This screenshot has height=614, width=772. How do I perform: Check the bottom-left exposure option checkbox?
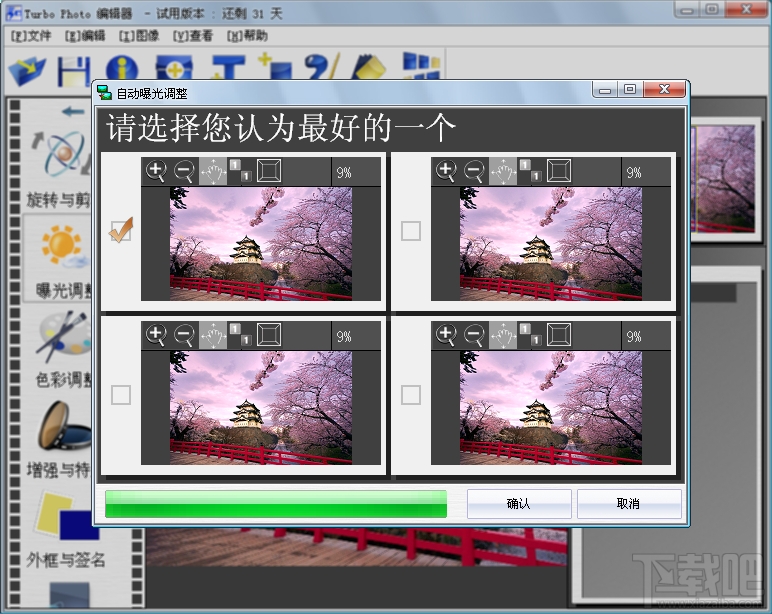[121, 394]
